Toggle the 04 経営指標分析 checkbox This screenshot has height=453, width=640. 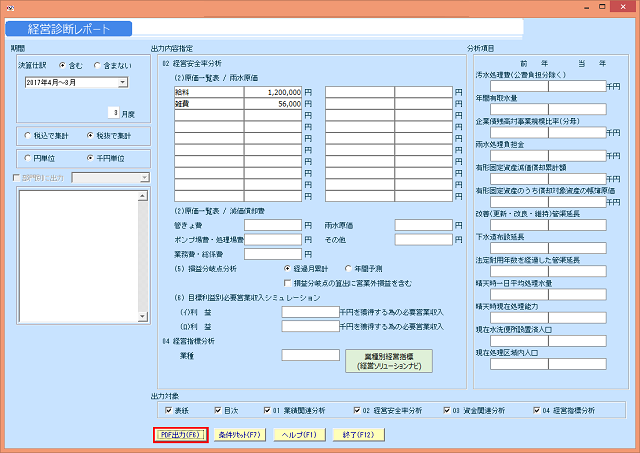pos(537,410)
